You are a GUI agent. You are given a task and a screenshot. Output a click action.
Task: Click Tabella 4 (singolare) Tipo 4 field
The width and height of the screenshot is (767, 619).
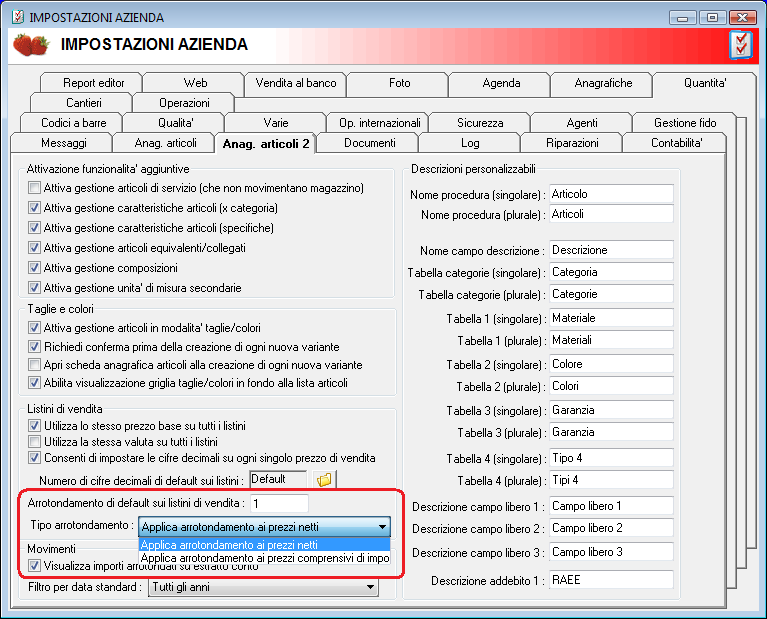(x=611, y=458)
